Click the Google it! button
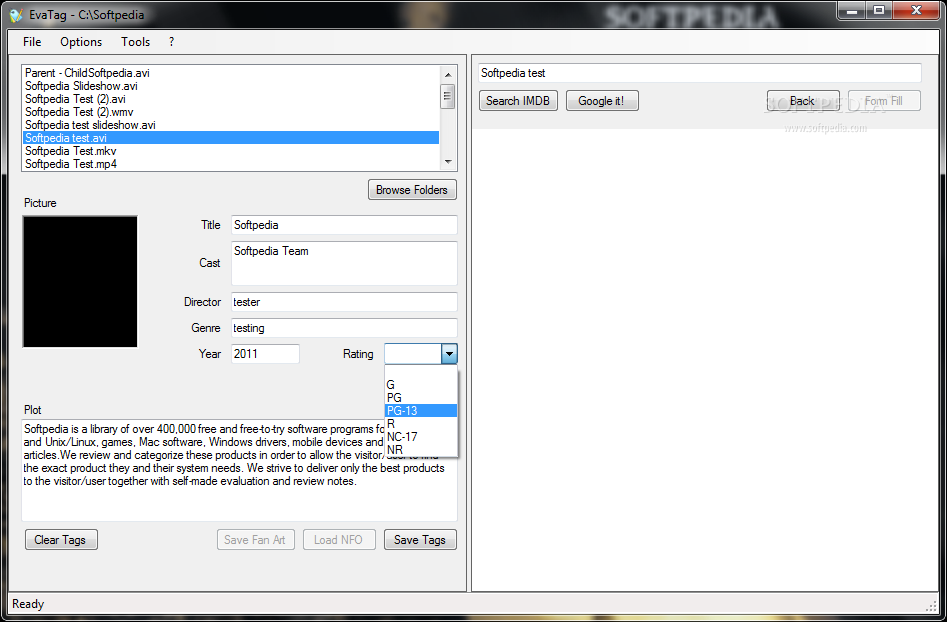 (602, 101)
